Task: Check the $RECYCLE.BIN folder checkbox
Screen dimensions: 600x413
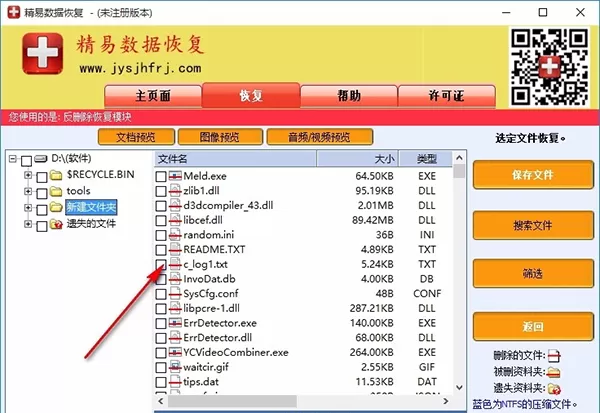Action: [42, 177]
